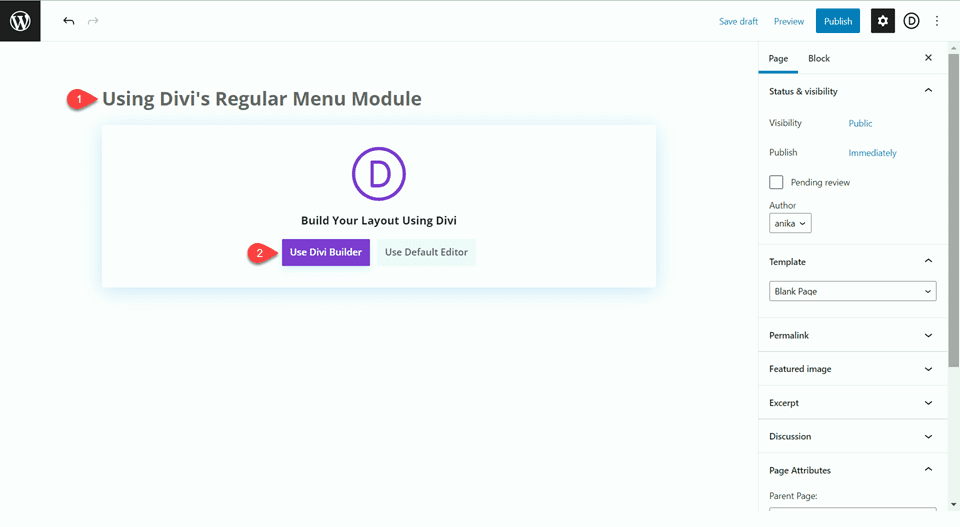Screen dimensions: 960x527
Task: Change publish time via Immediately link
Action: coord(872,153)
